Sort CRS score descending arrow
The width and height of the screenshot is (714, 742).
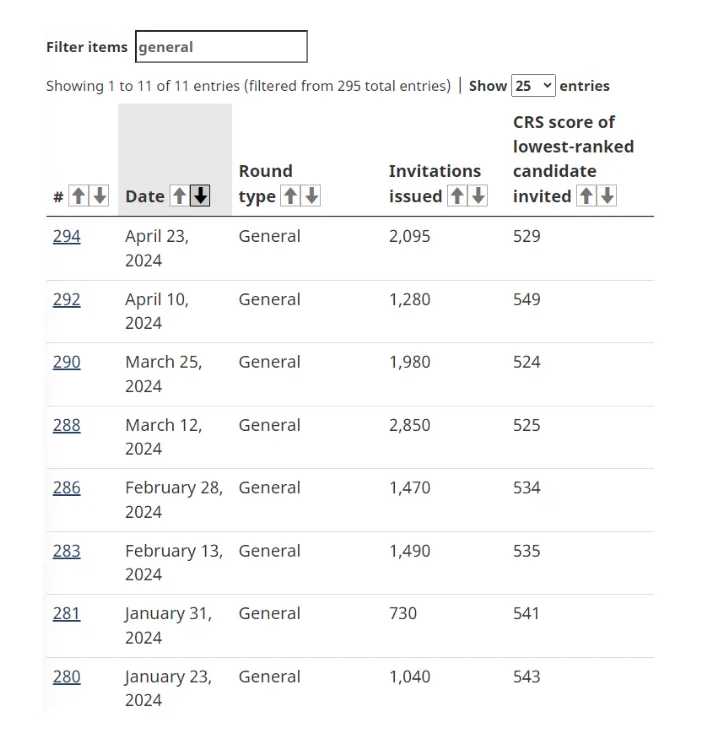[607, 196]
